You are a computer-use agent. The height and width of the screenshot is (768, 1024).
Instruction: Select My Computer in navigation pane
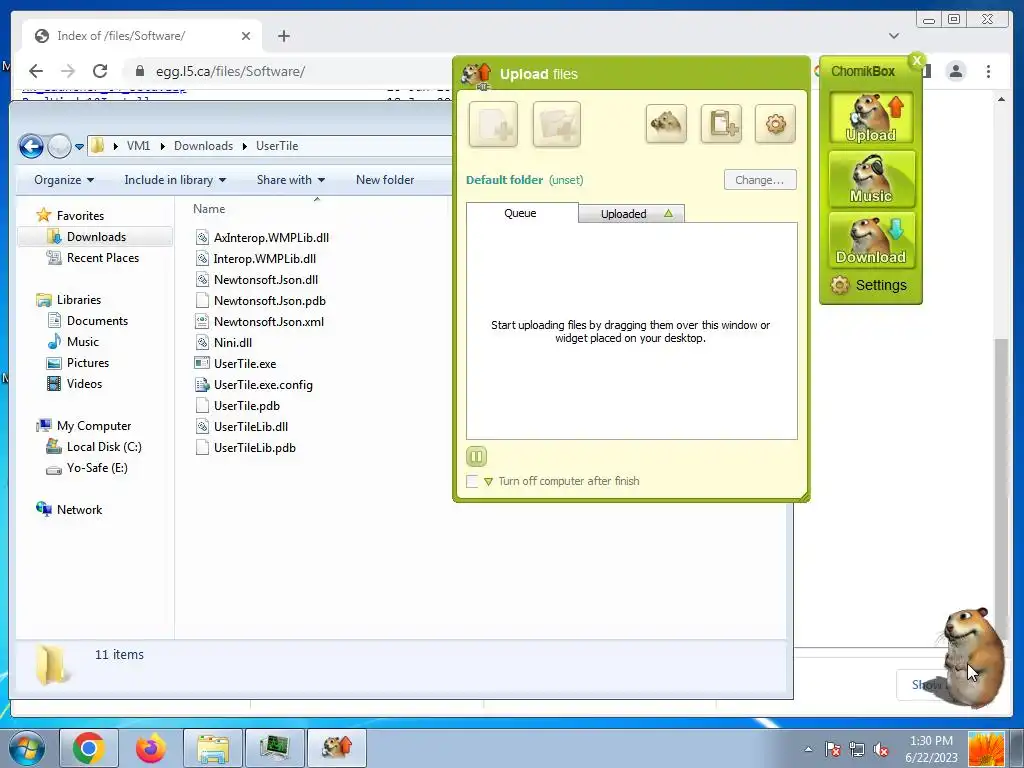(93, 426)
